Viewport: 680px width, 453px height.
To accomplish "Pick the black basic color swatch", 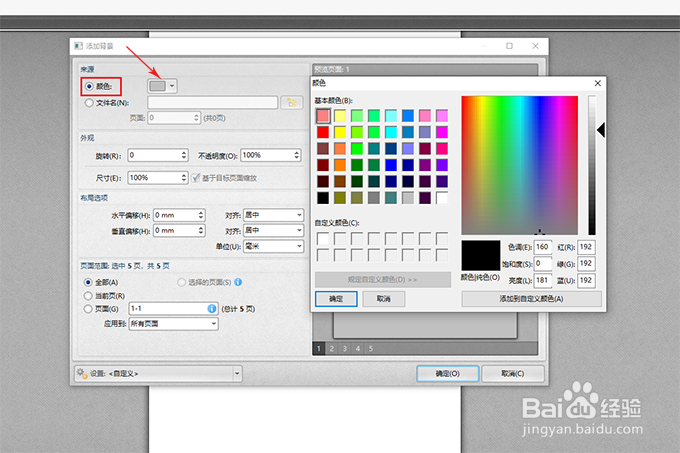I will click(x=323, y=198).
